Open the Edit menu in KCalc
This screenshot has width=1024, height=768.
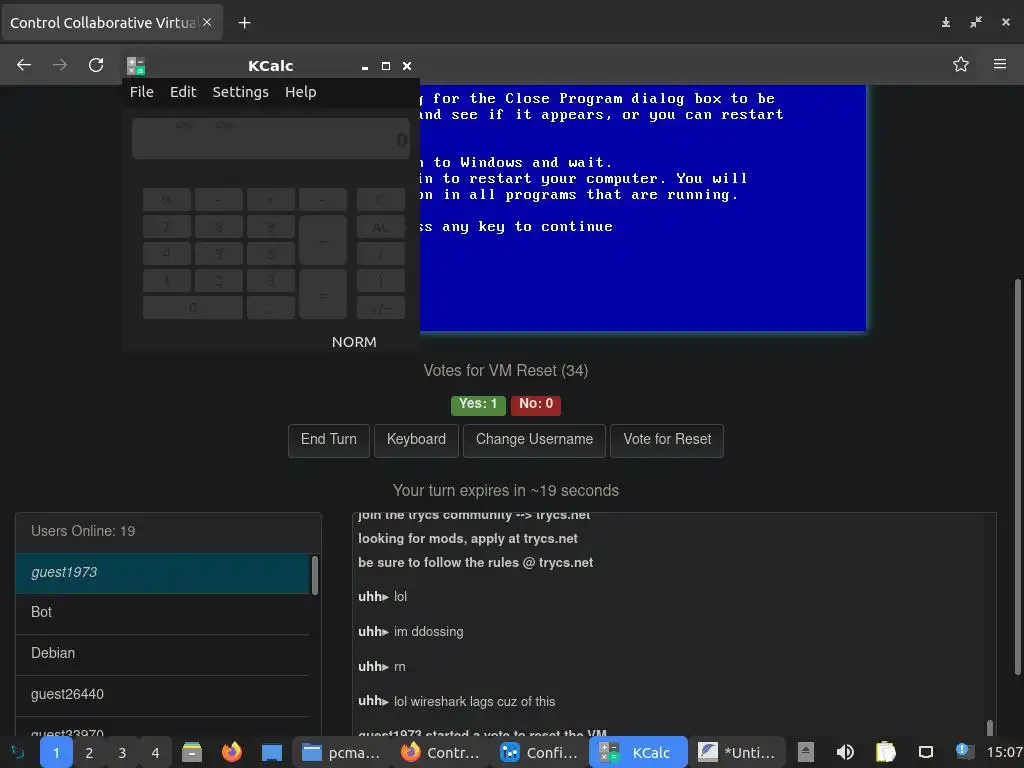click(x=183, y=92)
